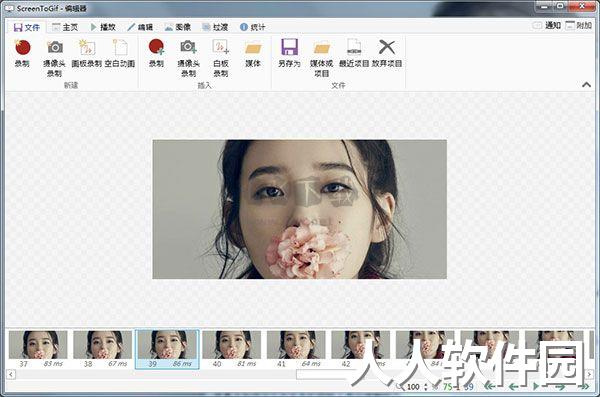This screenshot has height=397, width=600.
Task: Switch to 主页 home tab
Action: [65, 27]
